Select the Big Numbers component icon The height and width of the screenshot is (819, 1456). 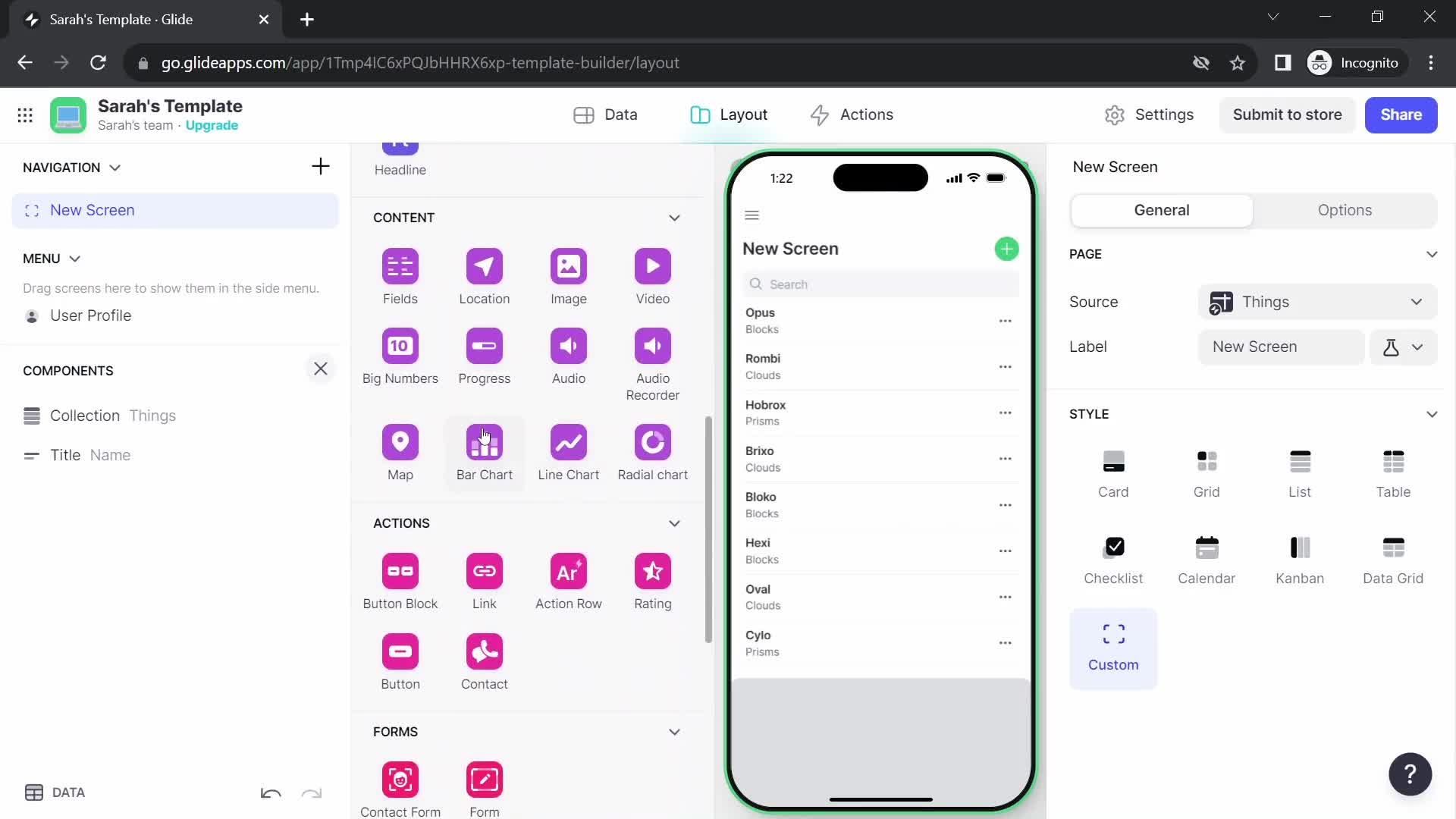[399, 346]
